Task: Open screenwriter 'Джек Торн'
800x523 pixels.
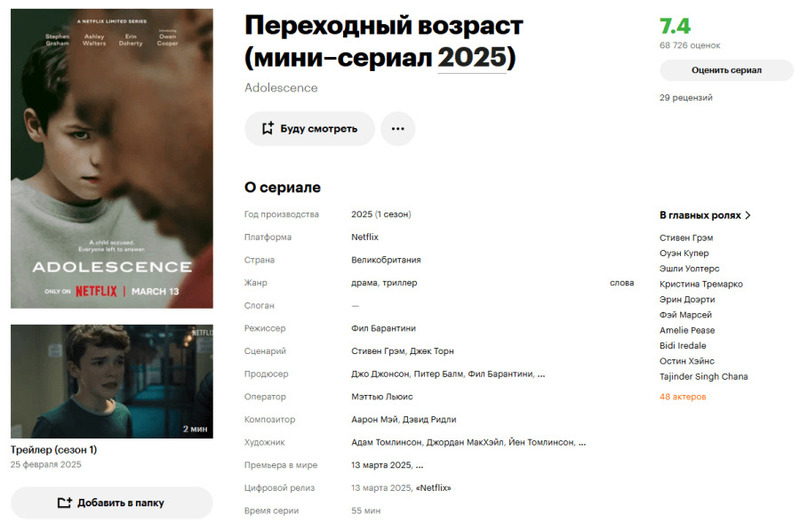Action: (x=432, y=351)
